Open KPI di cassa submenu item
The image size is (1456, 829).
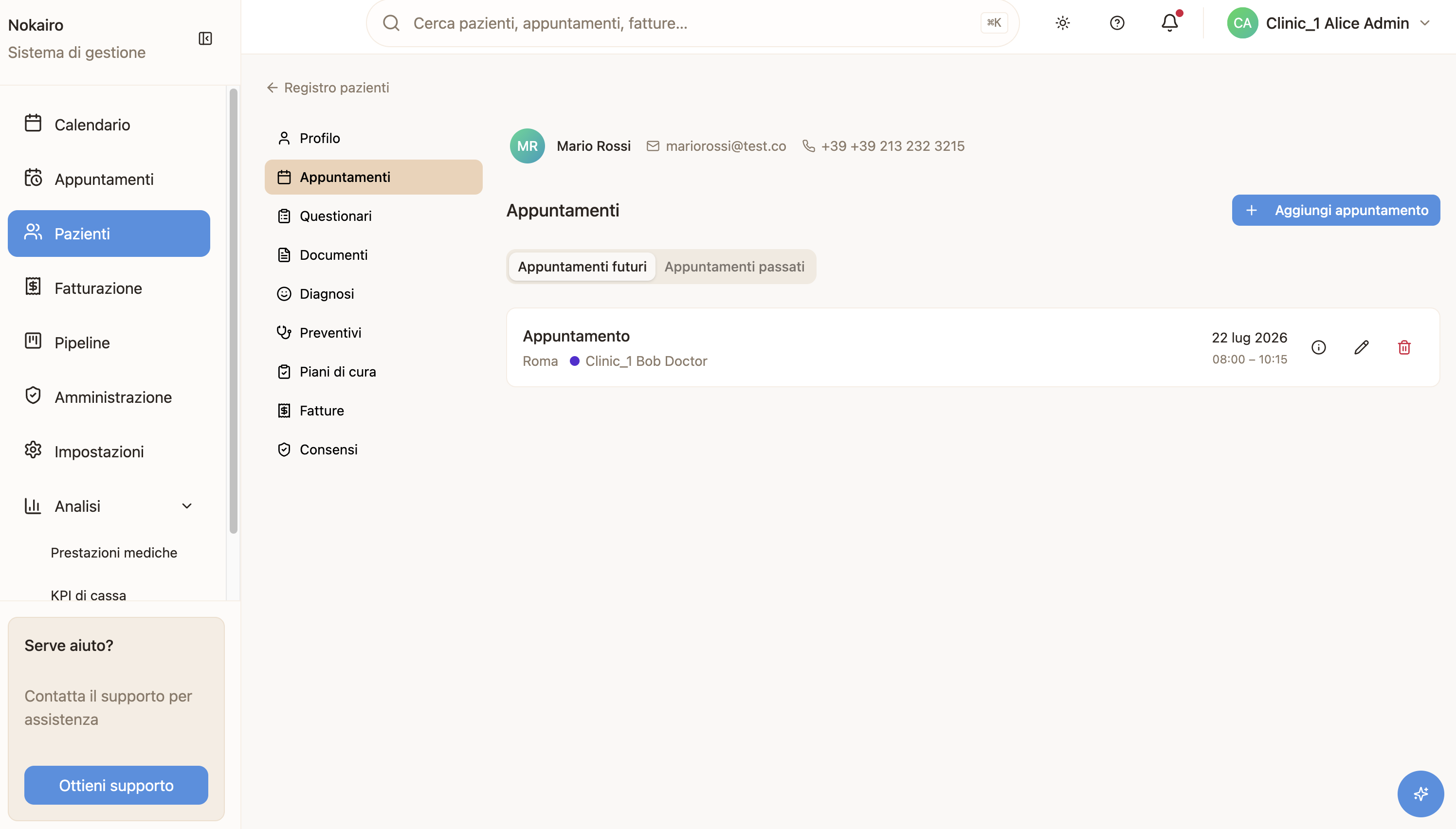click(88, 595)
